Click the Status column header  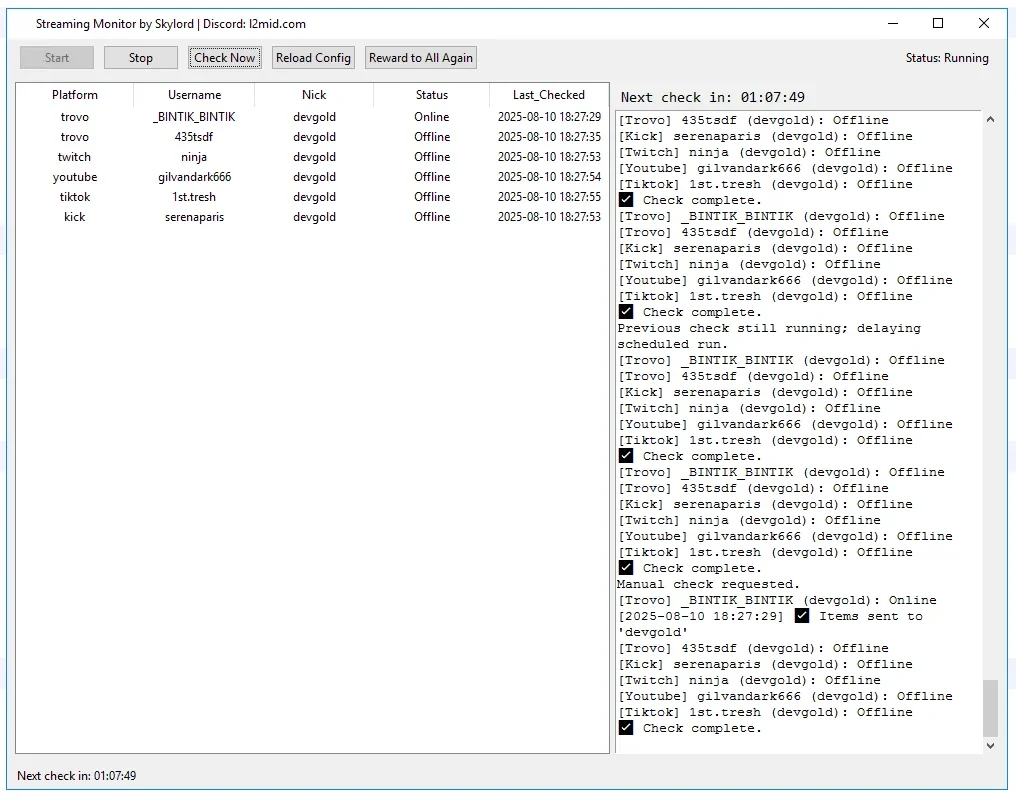(432, 95)
